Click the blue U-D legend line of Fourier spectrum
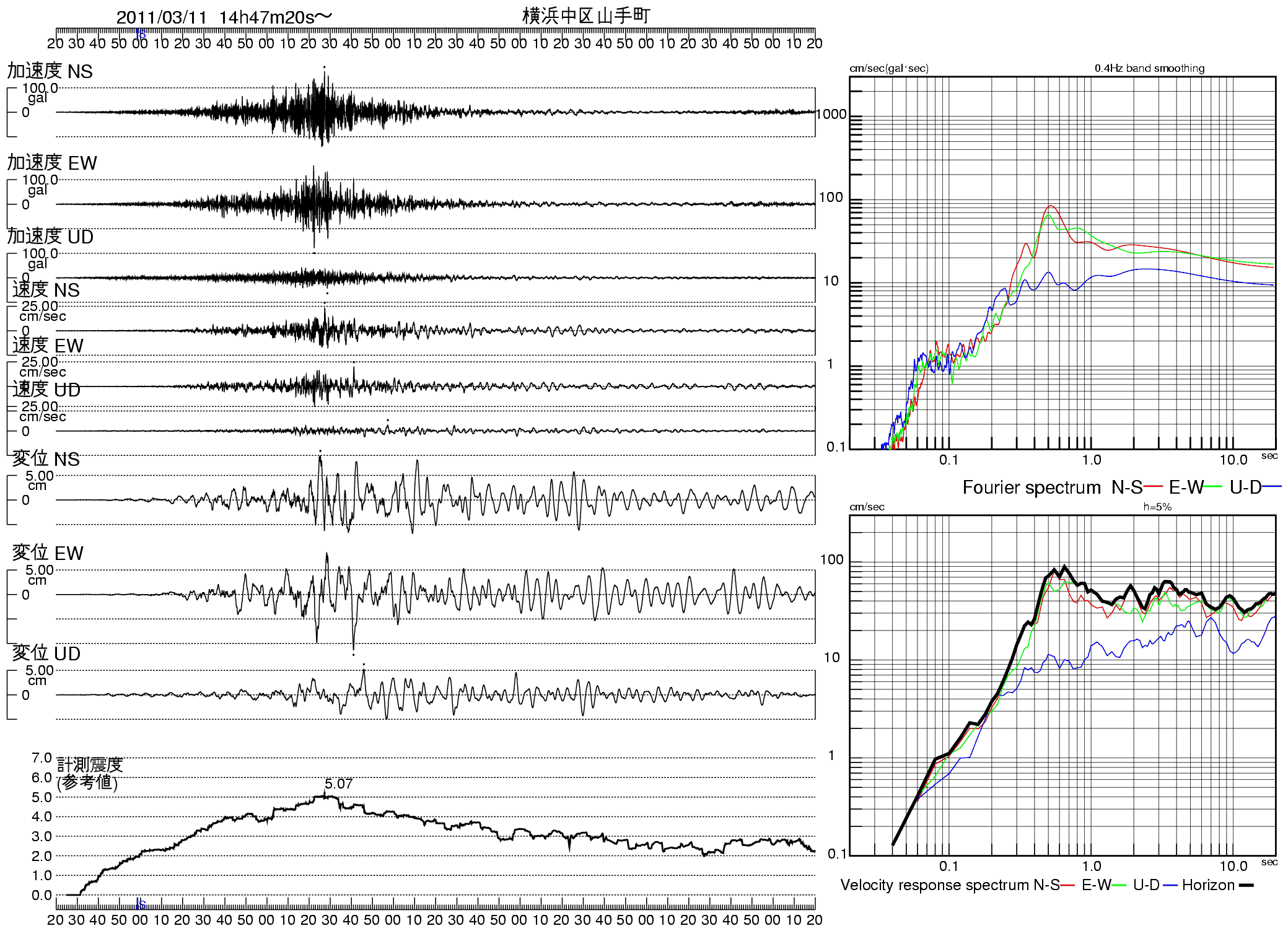Image resolution: width=1288 pixels, height=931 pixels. click(x=1273, y=487)
